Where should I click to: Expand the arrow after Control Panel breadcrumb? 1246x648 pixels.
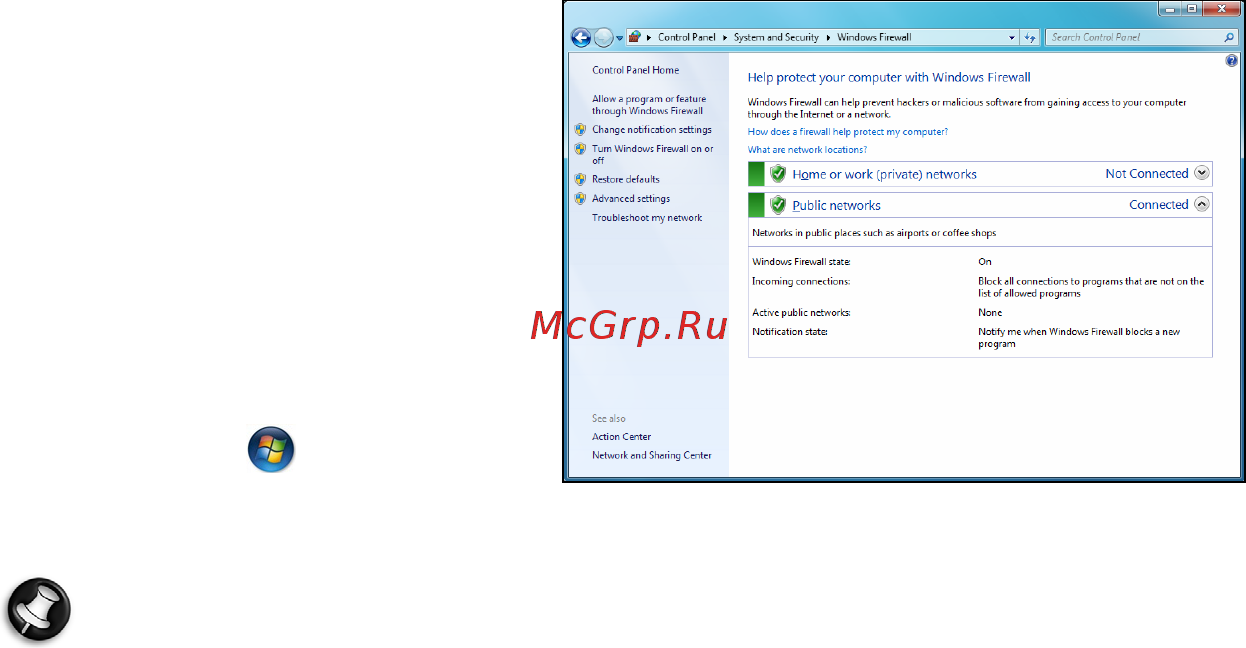coord(725,37)
